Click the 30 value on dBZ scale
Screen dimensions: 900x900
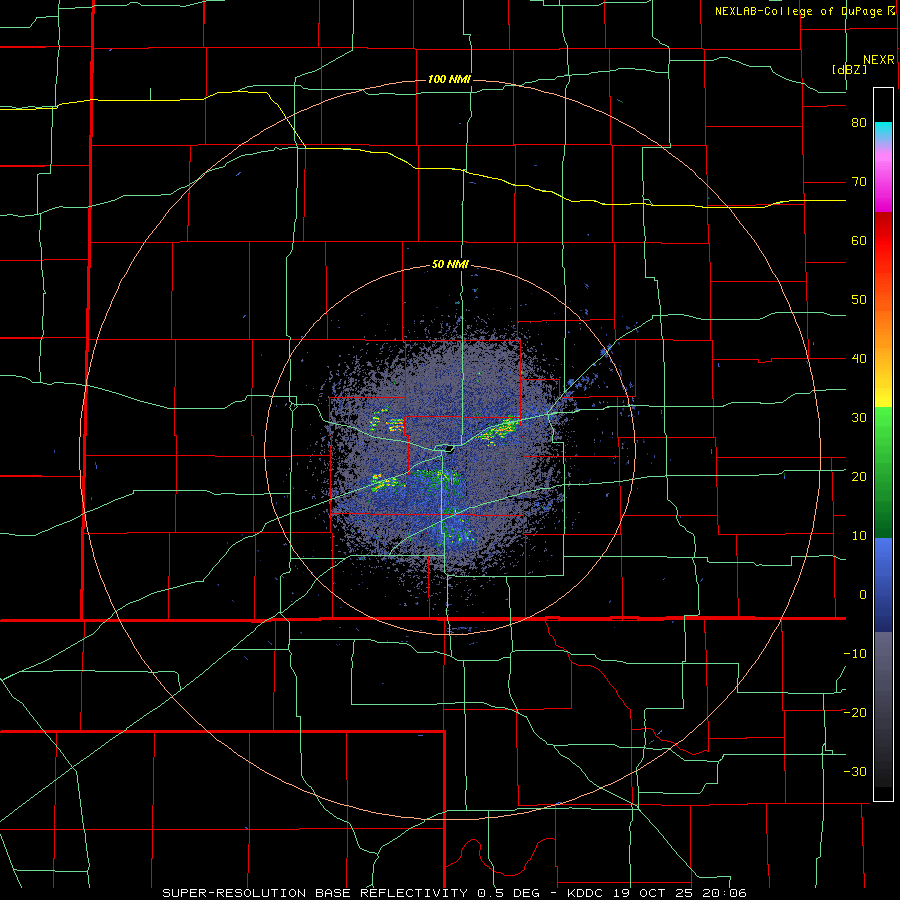[x=859, y=418]
